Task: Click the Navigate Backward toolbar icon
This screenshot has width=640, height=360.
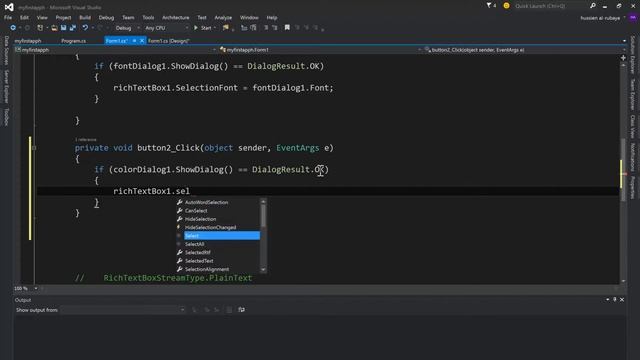Action: pyautogui.click(x=13, y=28)
